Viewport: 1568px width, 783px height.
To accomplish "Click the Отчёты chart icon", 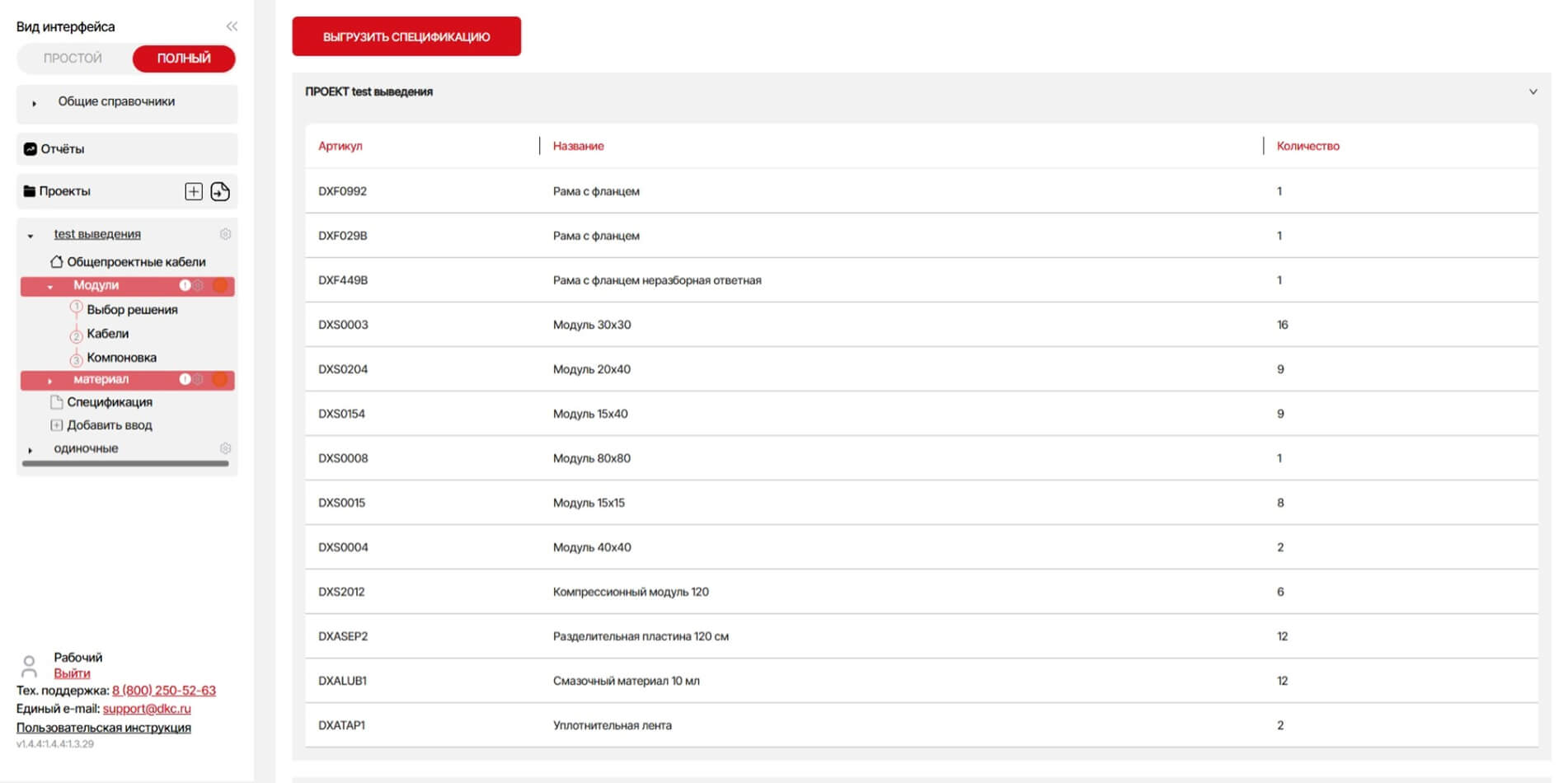I will (31, 149).
